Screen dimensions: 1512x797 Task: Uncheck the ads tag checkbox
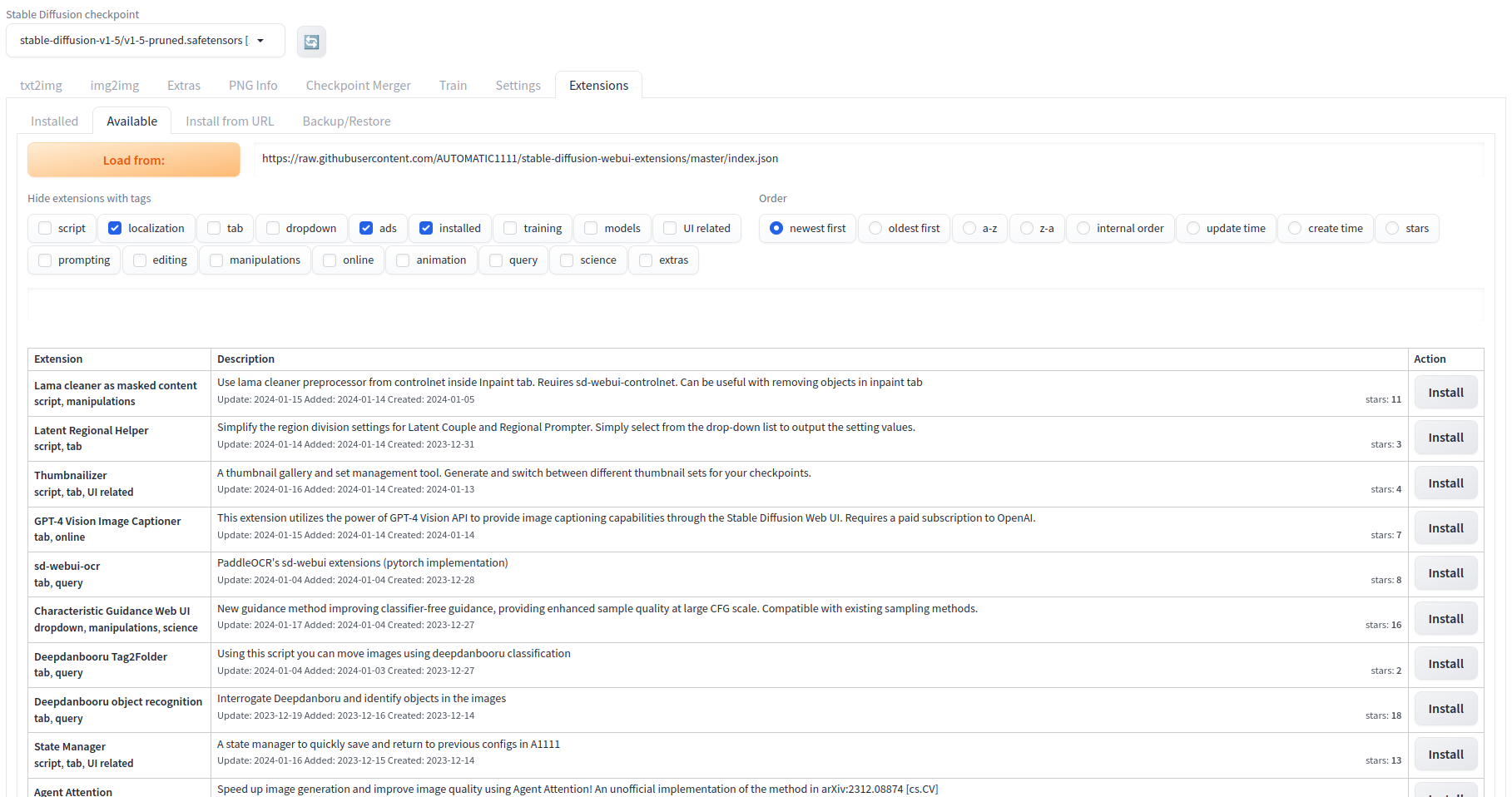366,229
